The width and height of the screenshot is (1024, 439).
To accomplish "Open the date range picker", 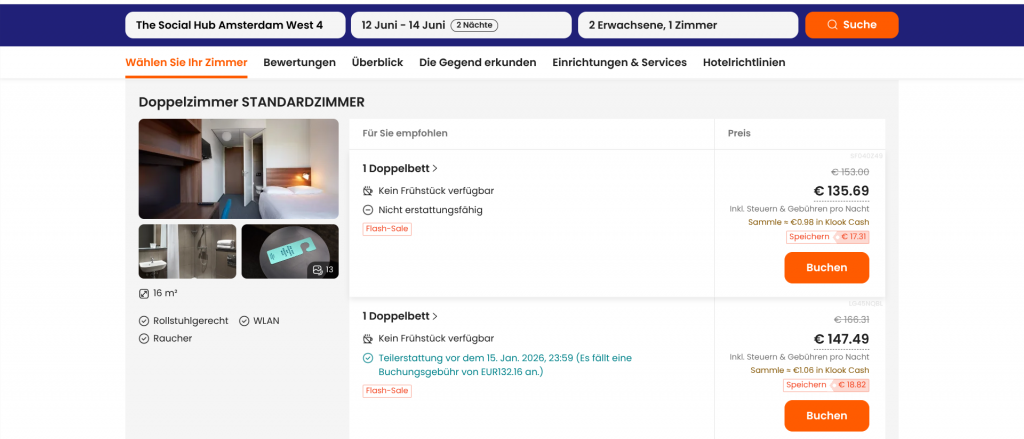I will [460, 25].
